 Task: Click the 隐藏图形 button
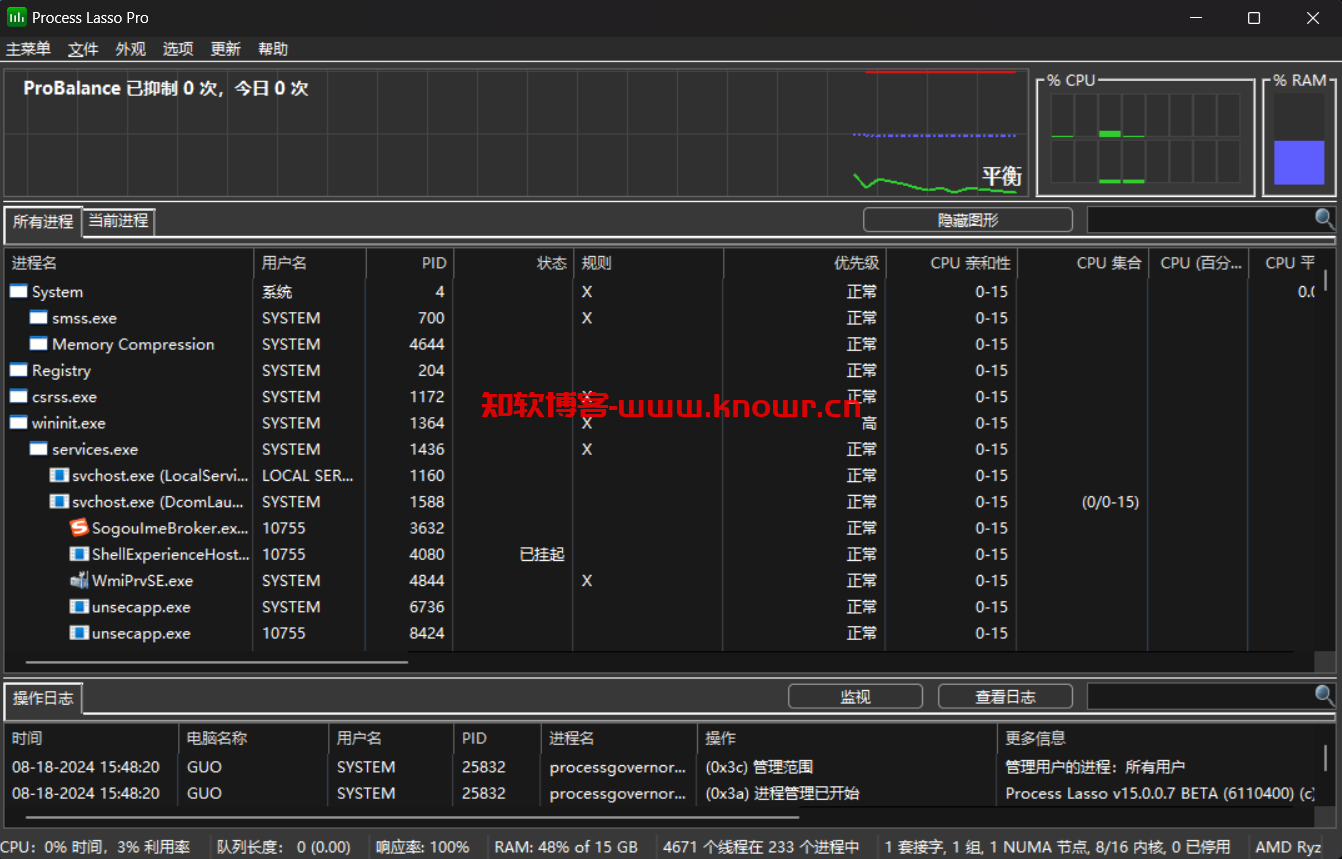pos(968,220)
